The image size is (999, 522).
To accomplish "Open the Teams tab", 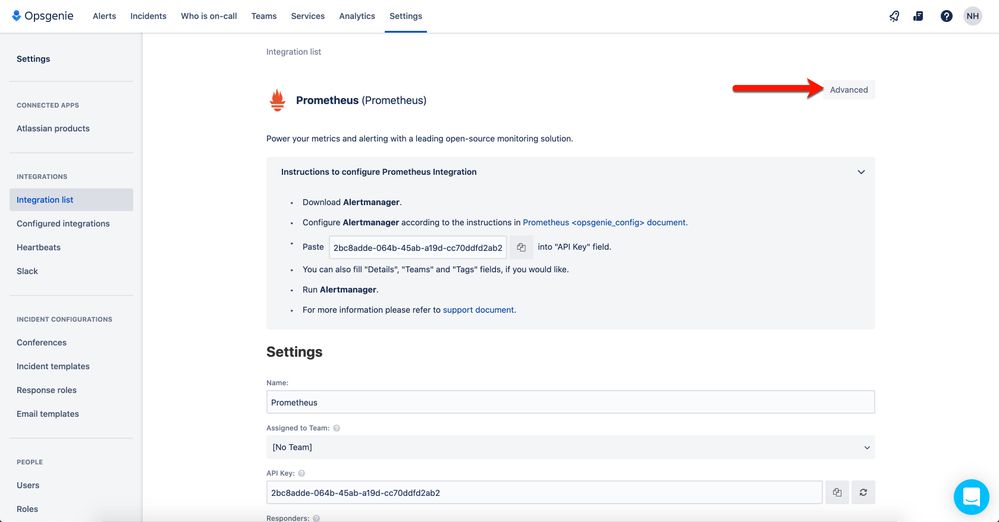I will click(x=264, y=16).
